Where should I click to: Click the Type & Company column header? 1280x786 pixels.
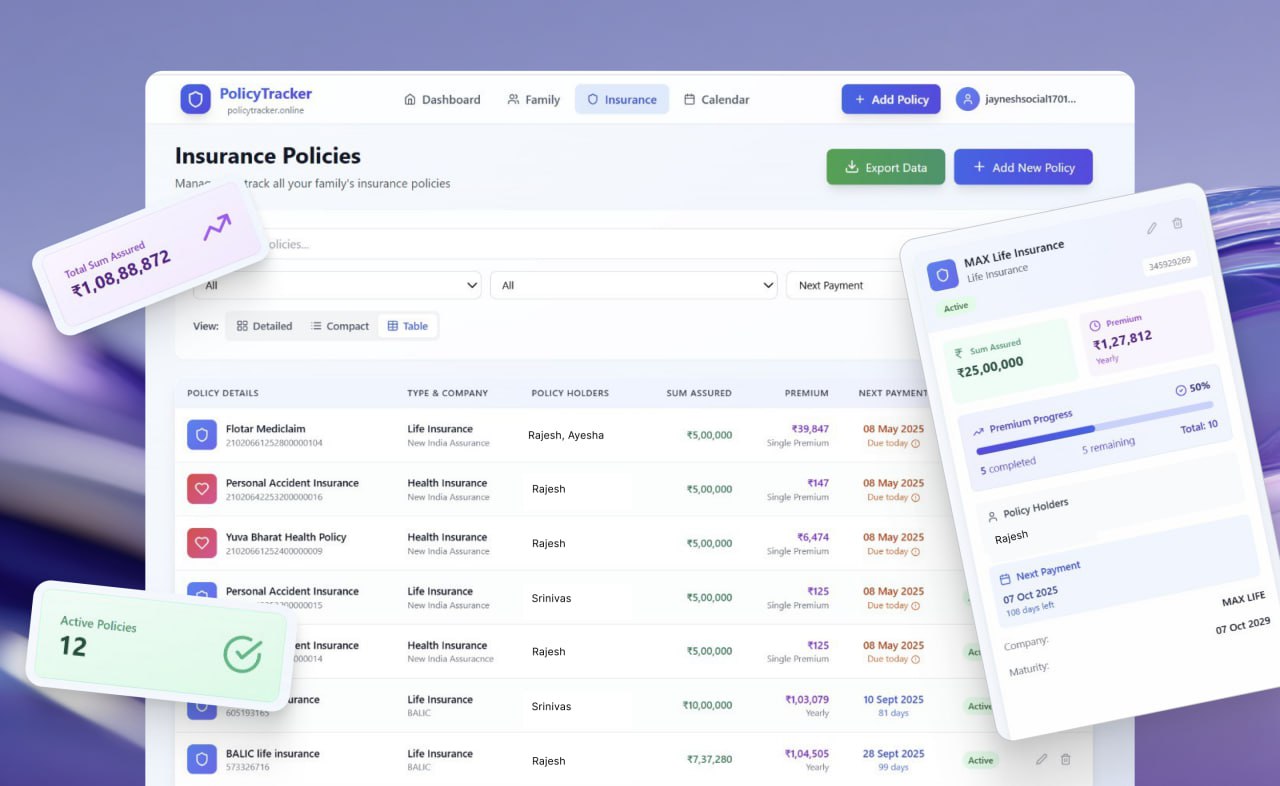point(448,393)
